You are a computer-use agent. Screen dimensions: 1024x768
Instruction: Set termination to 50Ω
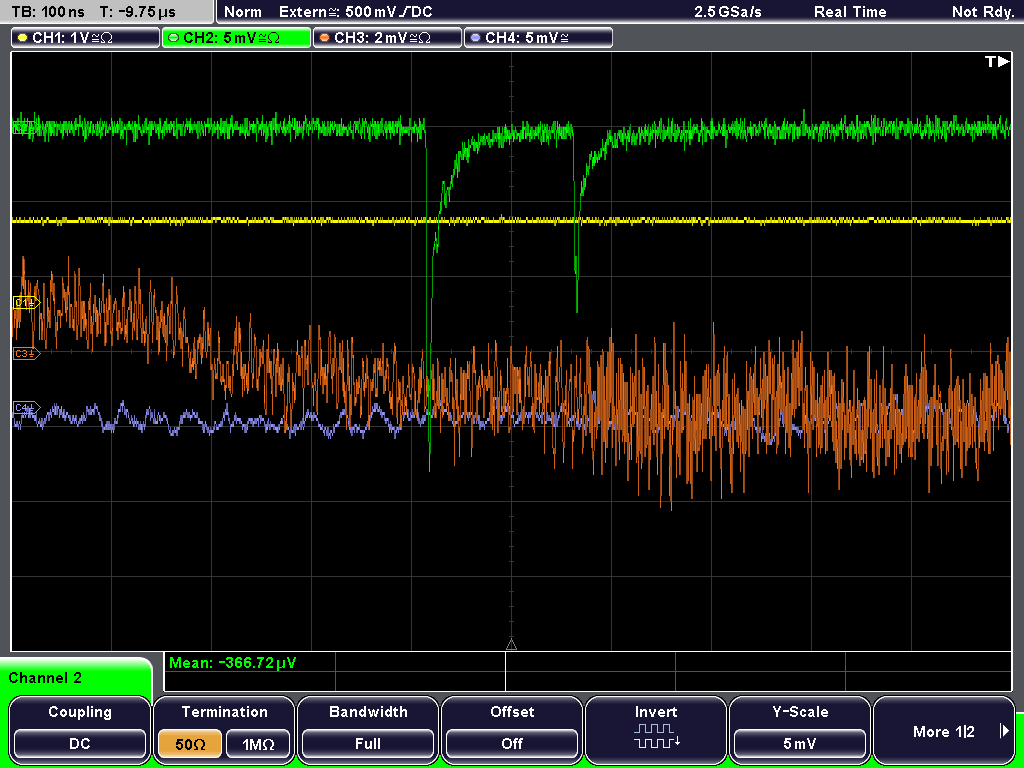pyautogui.click(x=190, y=744)
